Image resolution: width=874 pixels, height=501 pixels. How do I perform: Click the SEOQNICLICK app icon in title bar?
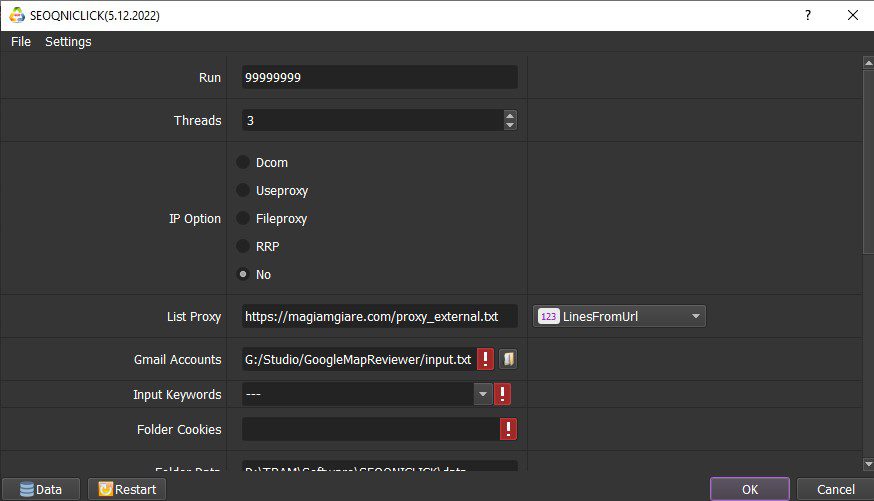click(x=17, y=15)
